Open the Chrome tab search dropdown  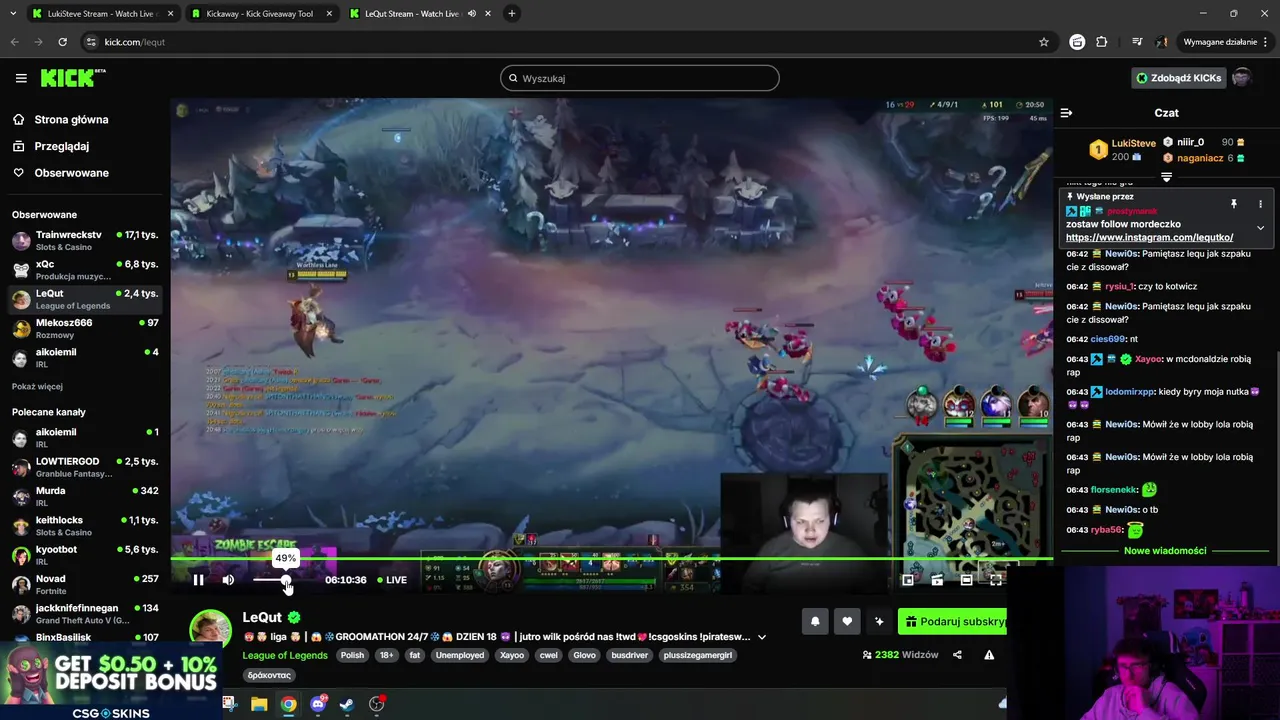12,13
